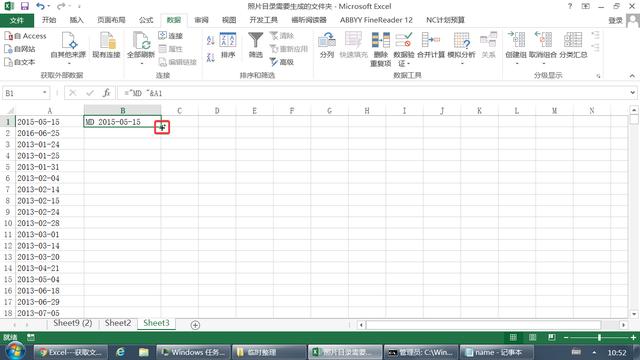Screen dimensions: 640x360
Task: Open Advanced (高级) filter
Action: [x=282, y=62]
